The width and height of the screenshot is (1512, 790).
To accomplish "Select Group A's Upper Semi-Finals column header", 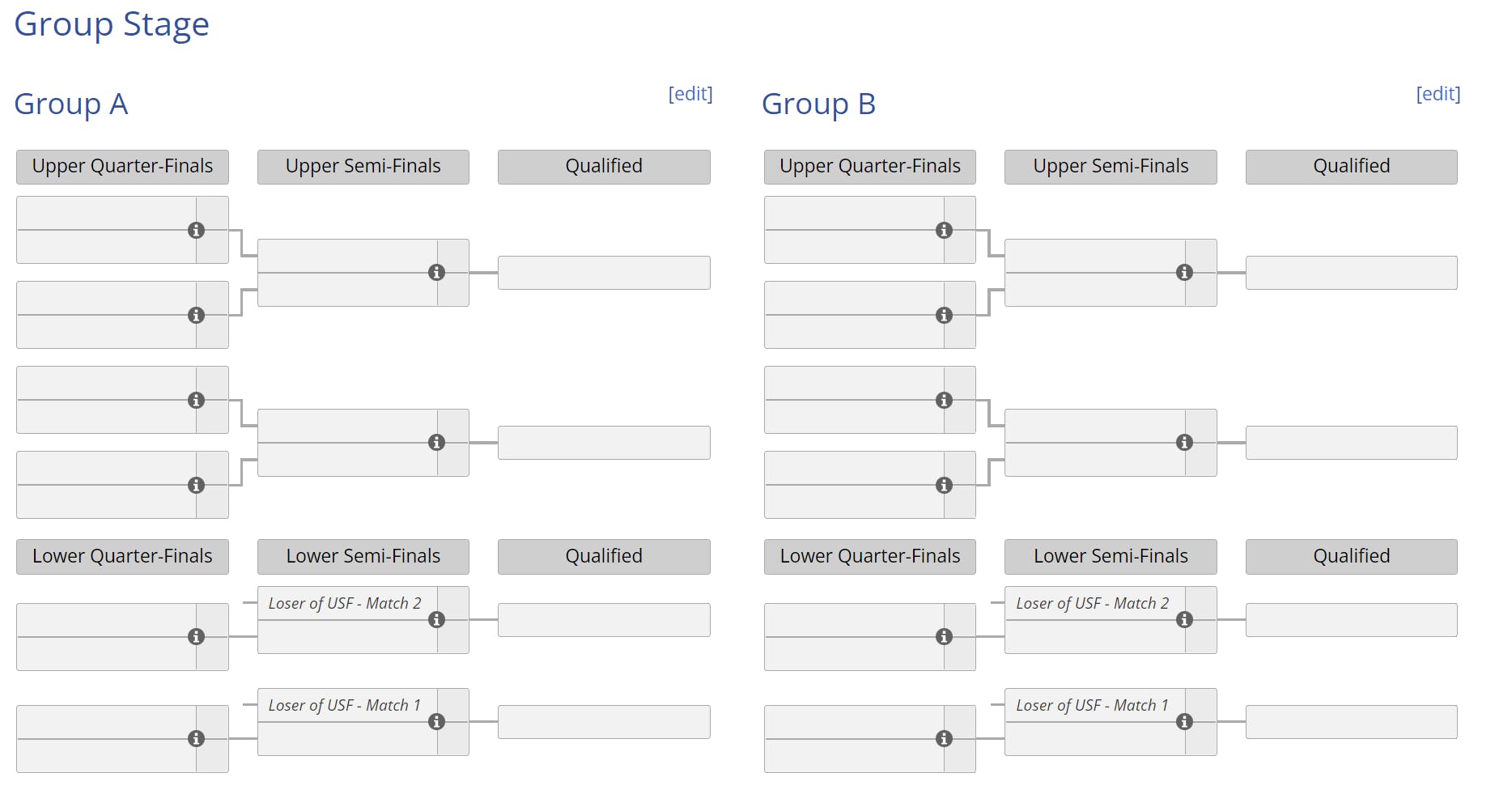I will coord(363,167).
